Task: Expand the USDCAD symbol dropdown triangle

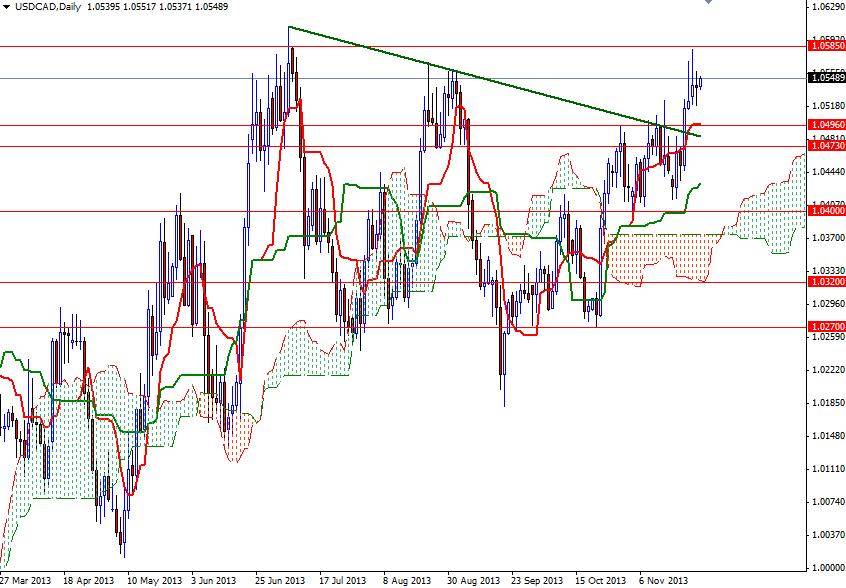Action: (8, 6)
